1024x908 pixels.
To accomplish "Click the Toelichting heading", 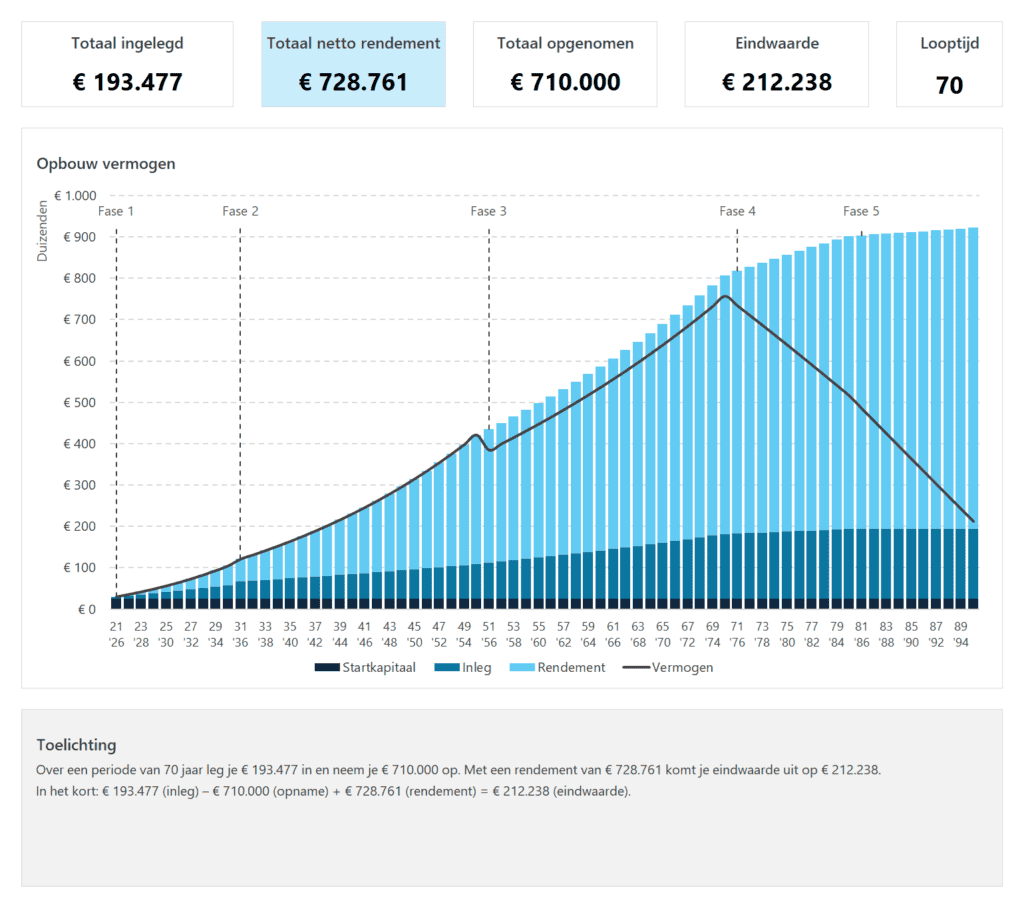I will [x=76, y=744].
